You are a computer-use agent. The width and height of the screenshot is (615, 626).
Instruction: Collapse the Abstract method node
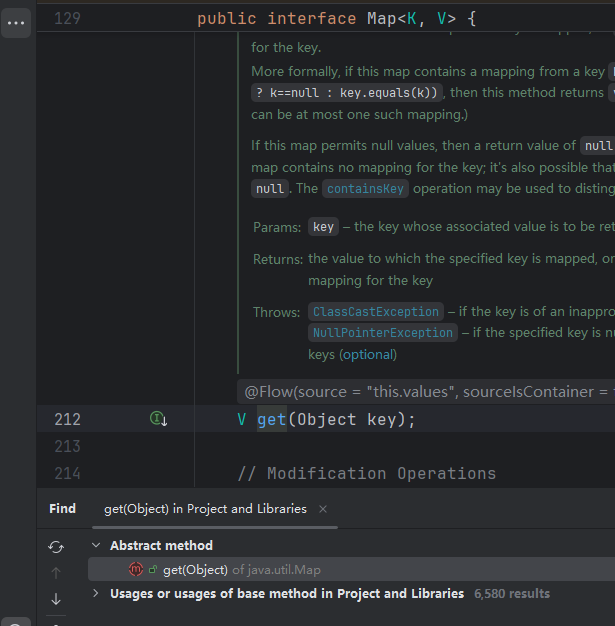click(96, 546)
